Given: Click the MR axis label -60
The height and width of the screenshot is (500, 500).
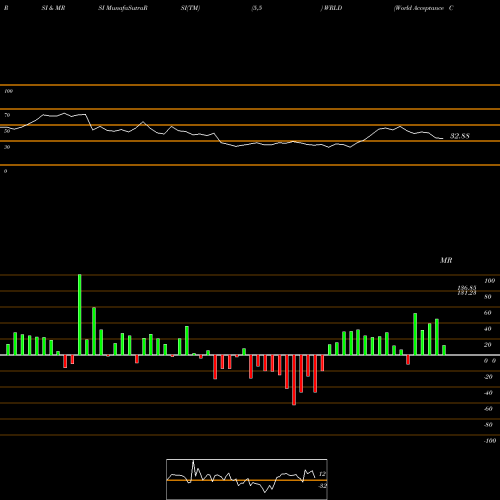Looking at the screenshot, I should coord(488,409).
